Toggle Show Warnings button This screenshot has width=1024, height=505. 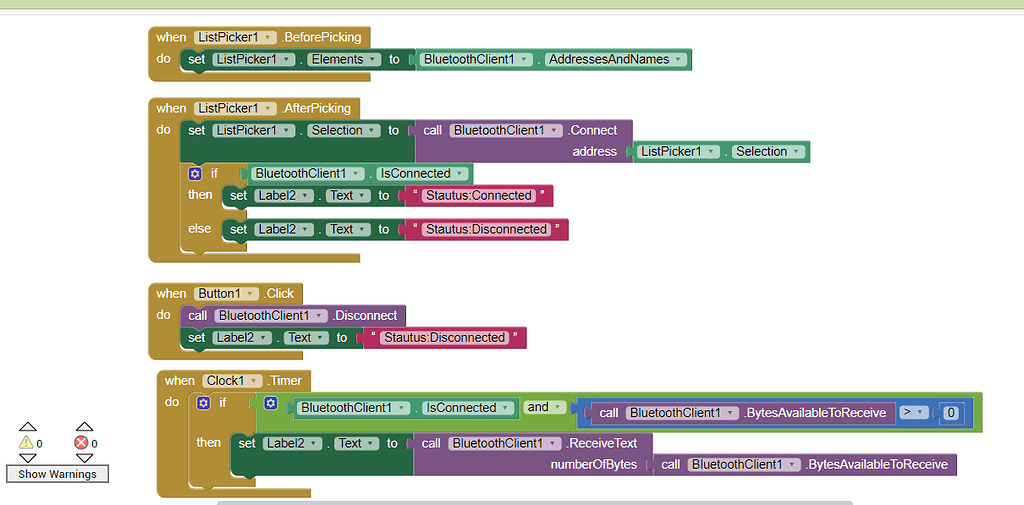pos(57,473)
